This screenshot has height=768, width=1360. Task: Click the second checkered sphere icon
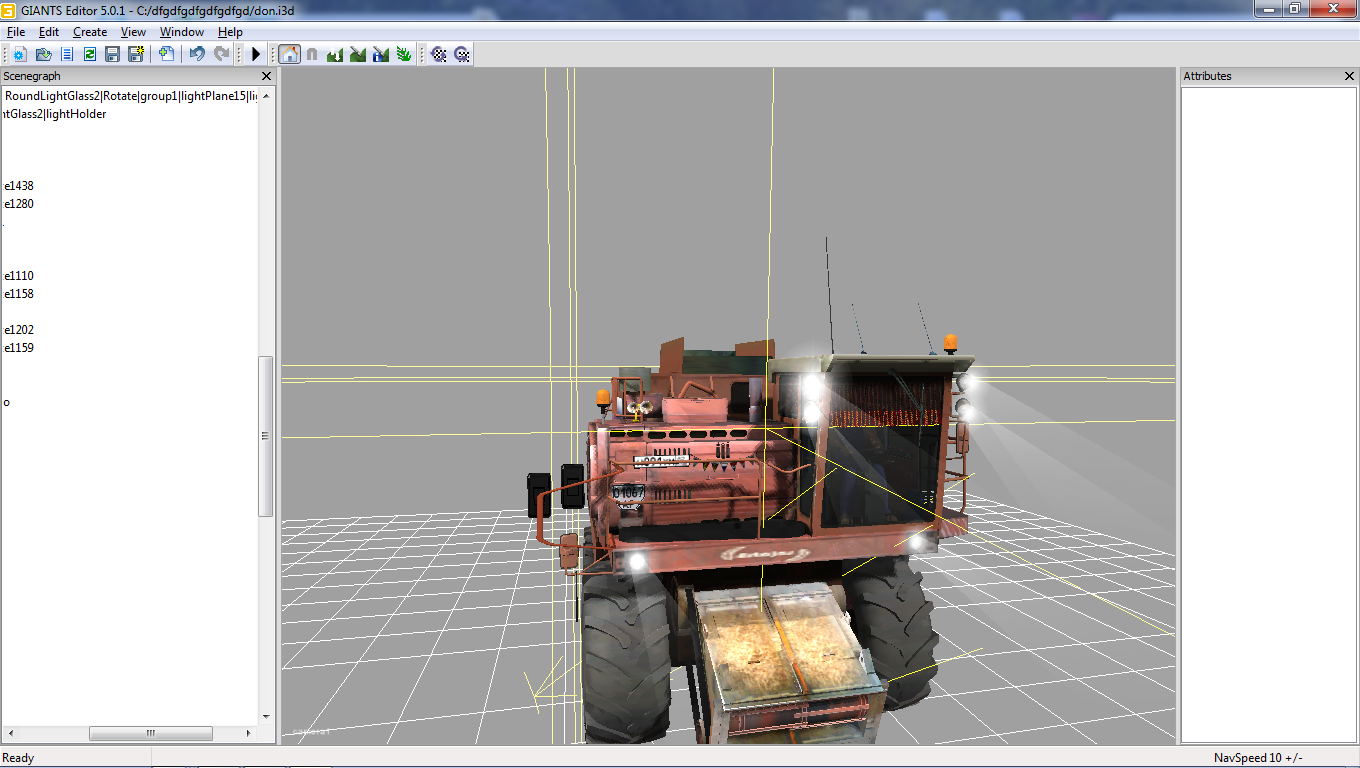coord(461,54)
